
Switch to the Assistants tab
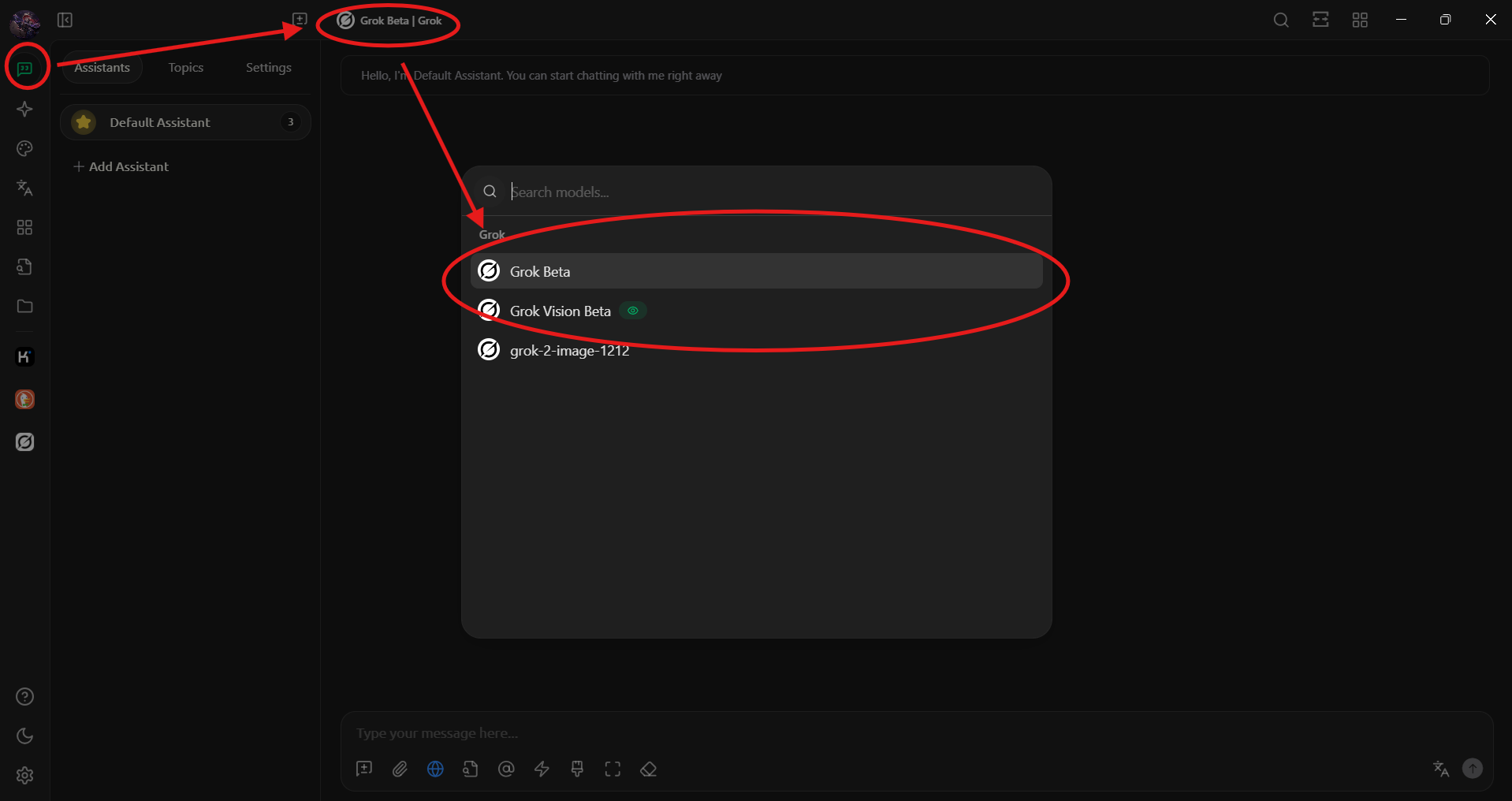point(102,68)
